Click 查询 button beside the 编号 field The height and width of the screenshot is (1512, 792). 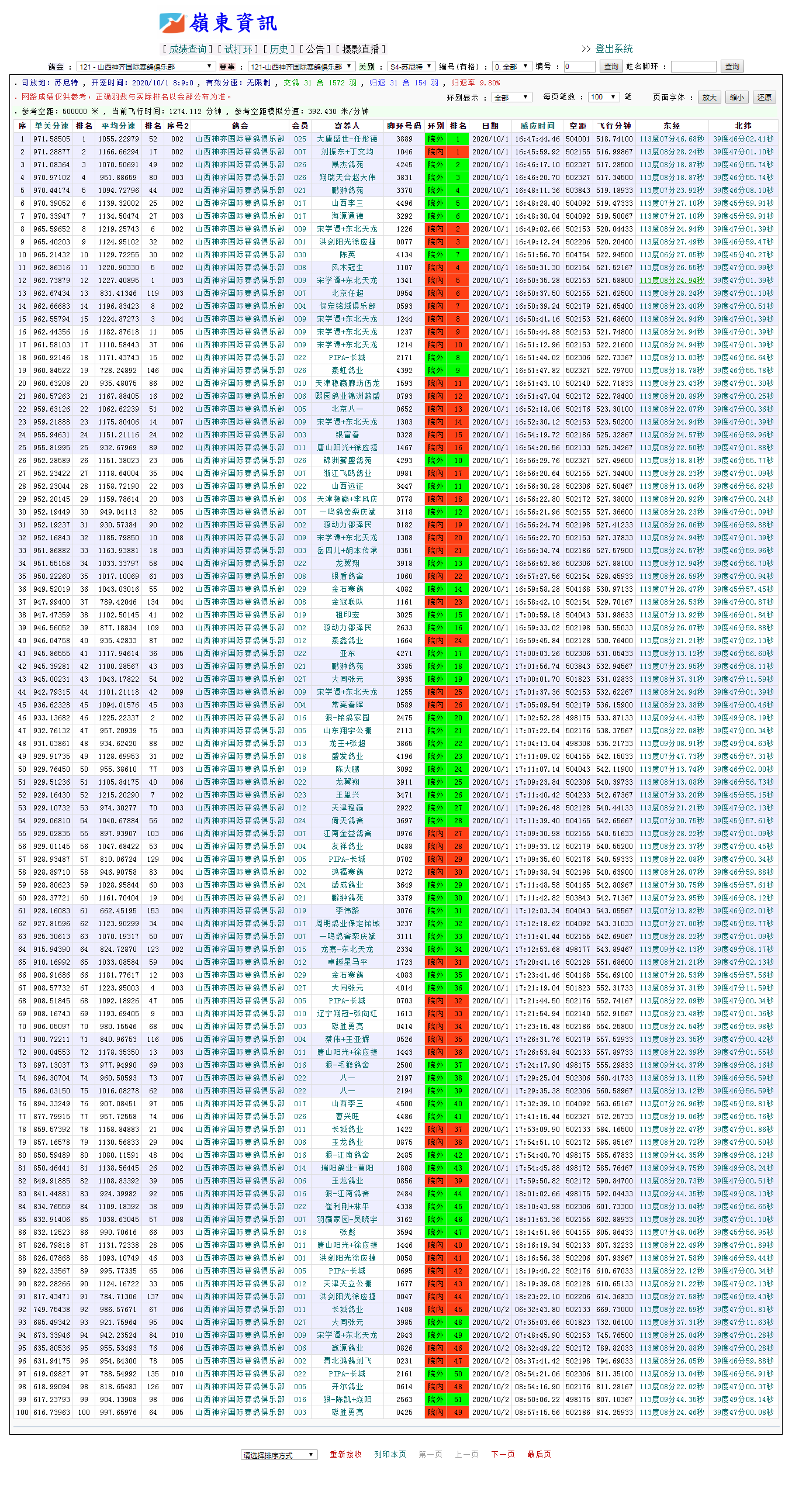coord(611,66)
